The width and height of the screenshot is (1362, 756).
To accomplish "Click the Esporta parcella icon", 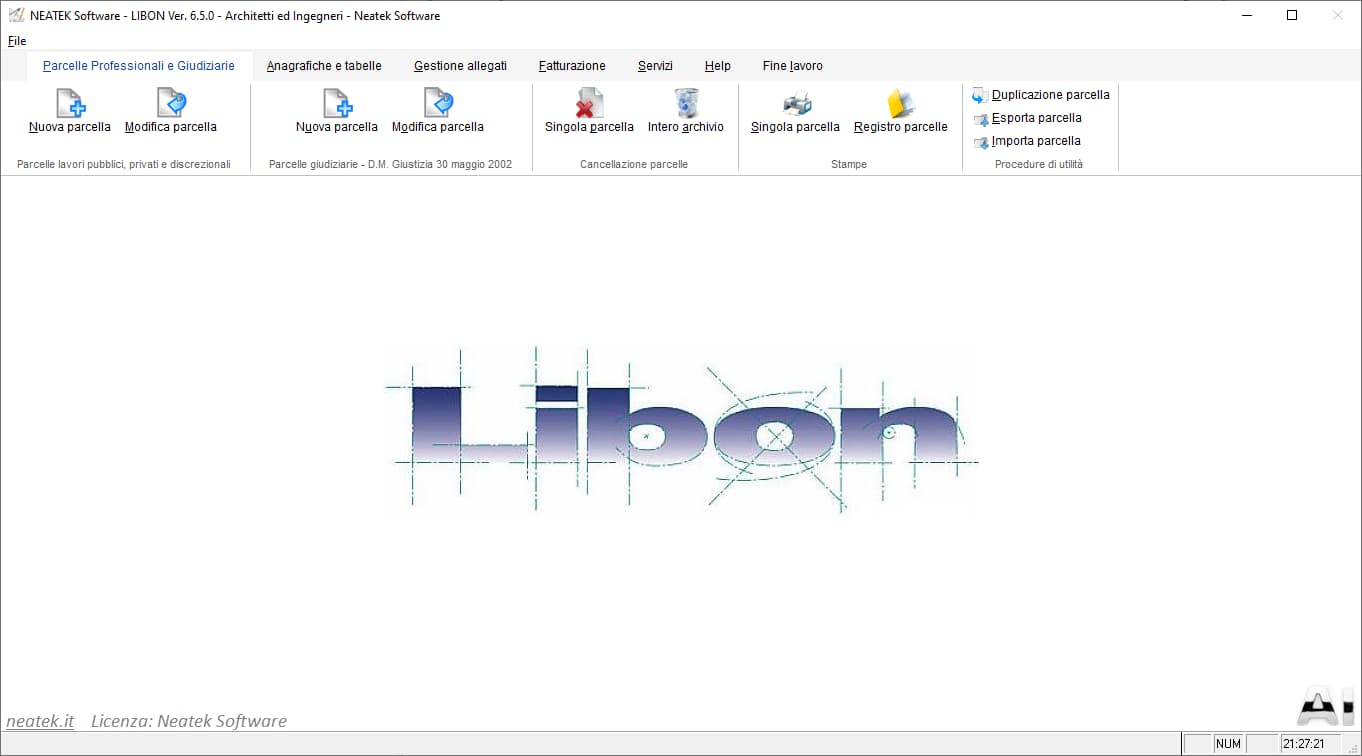I will click(x=980, y=119).
